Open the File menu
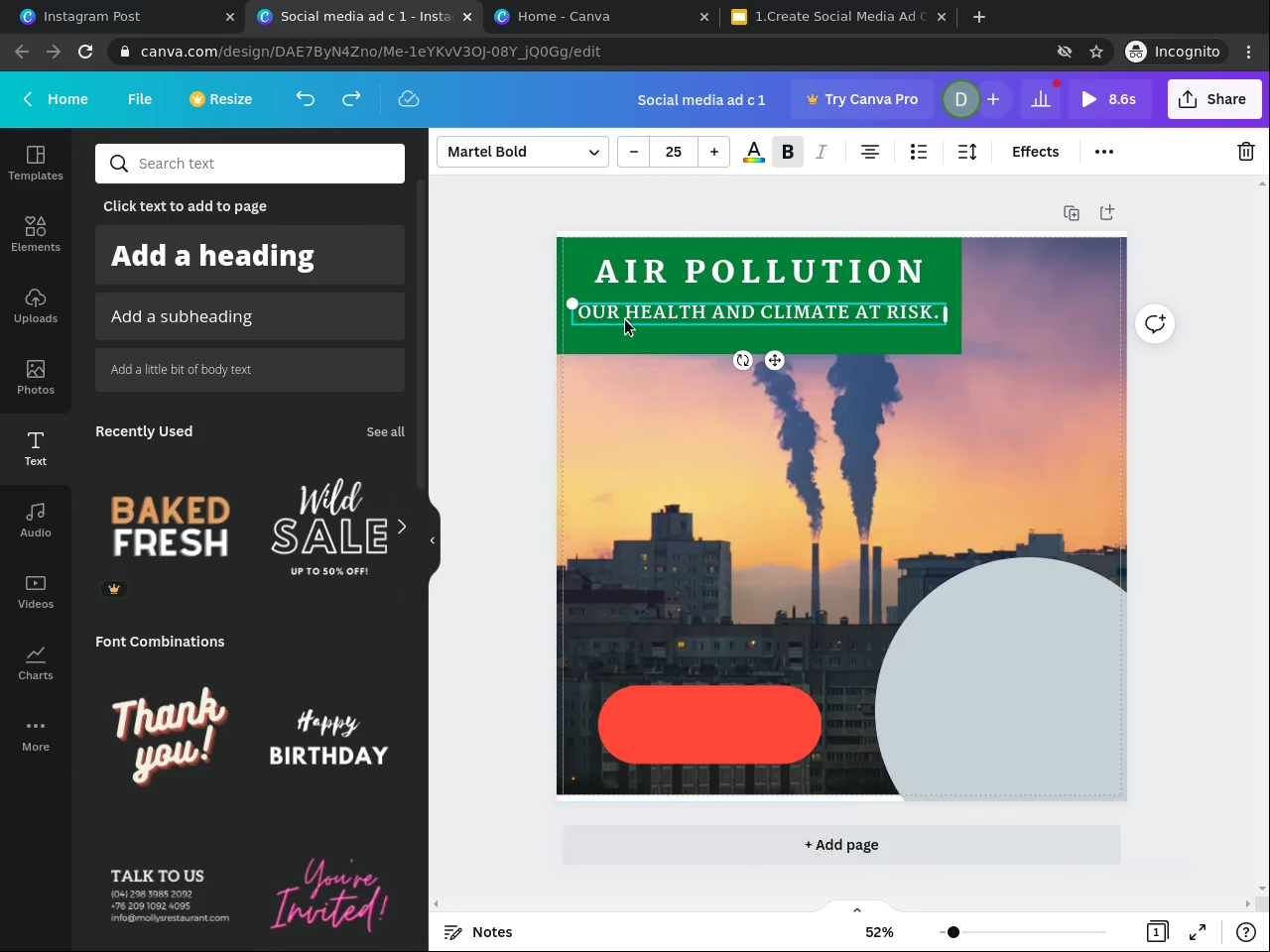 click(140, 99)
